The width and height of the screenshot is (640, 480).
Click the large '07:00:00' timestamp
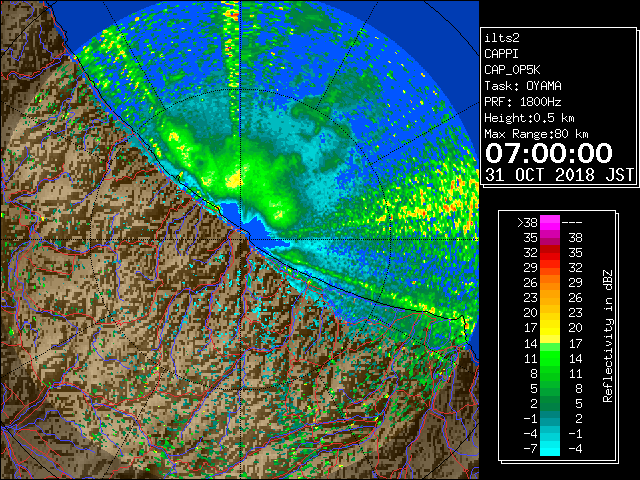[x=549, y=153]
